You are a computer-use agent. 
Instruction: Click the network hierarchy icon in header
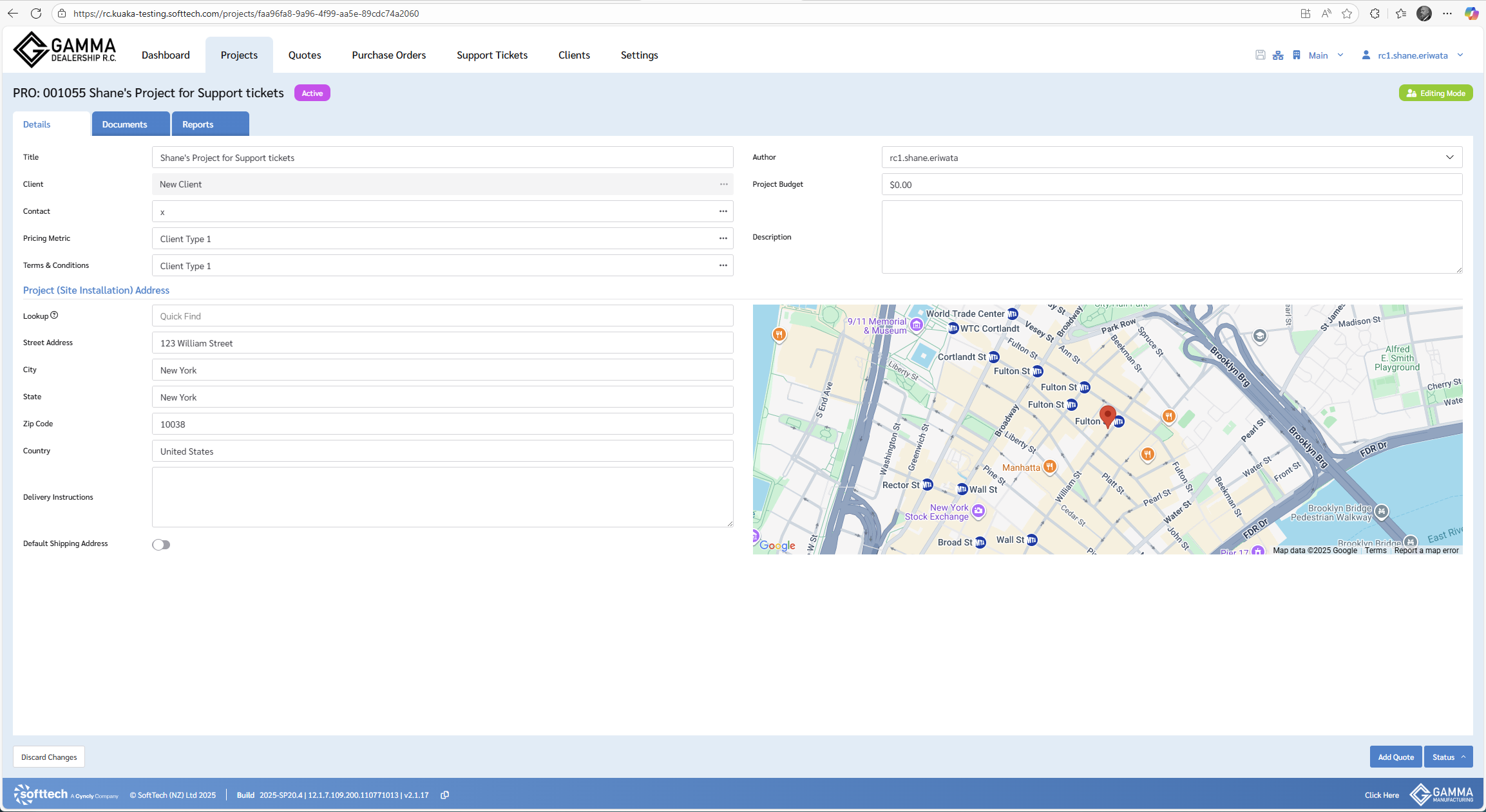[x=1278, y=55]
